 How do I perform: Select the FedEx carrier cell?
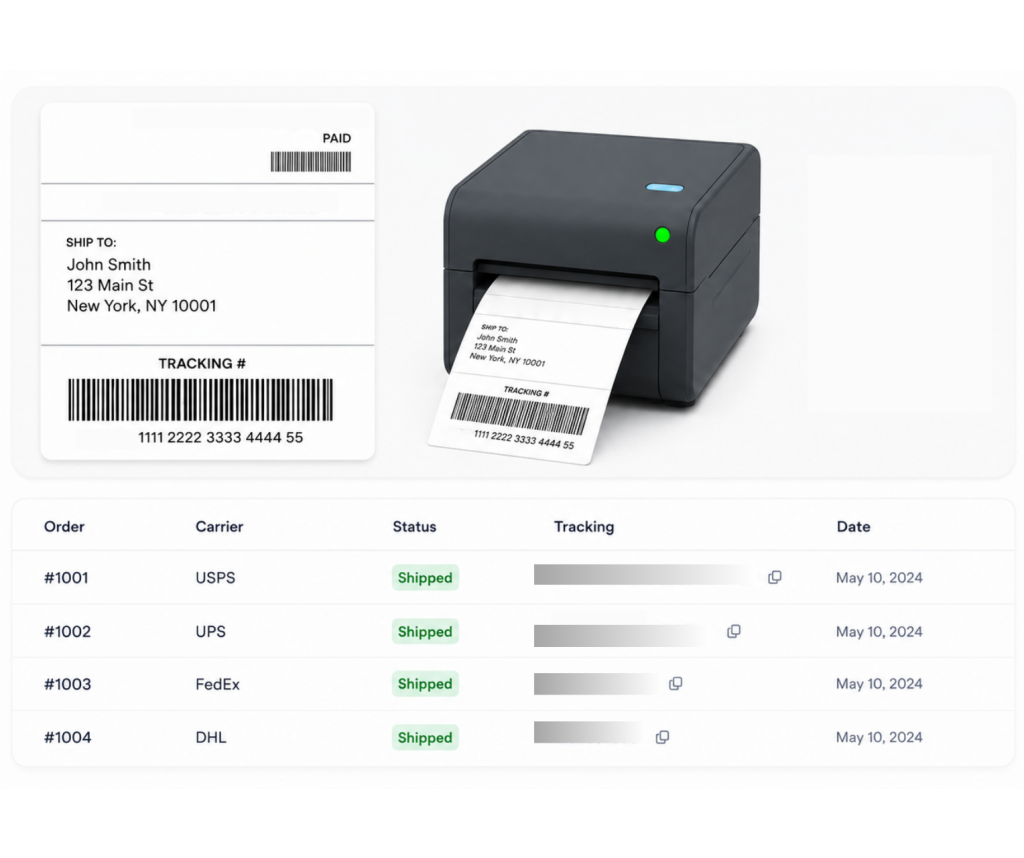217,684
